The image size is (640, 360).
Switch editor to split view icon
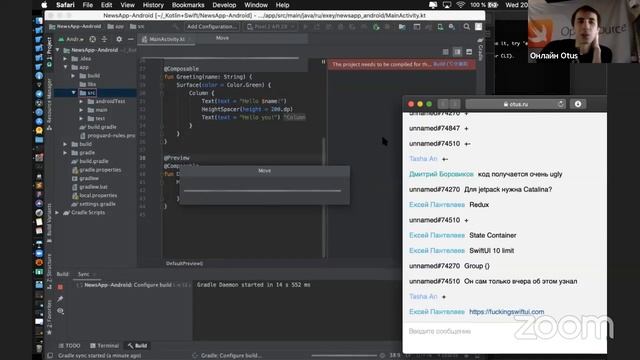(457, 52)
